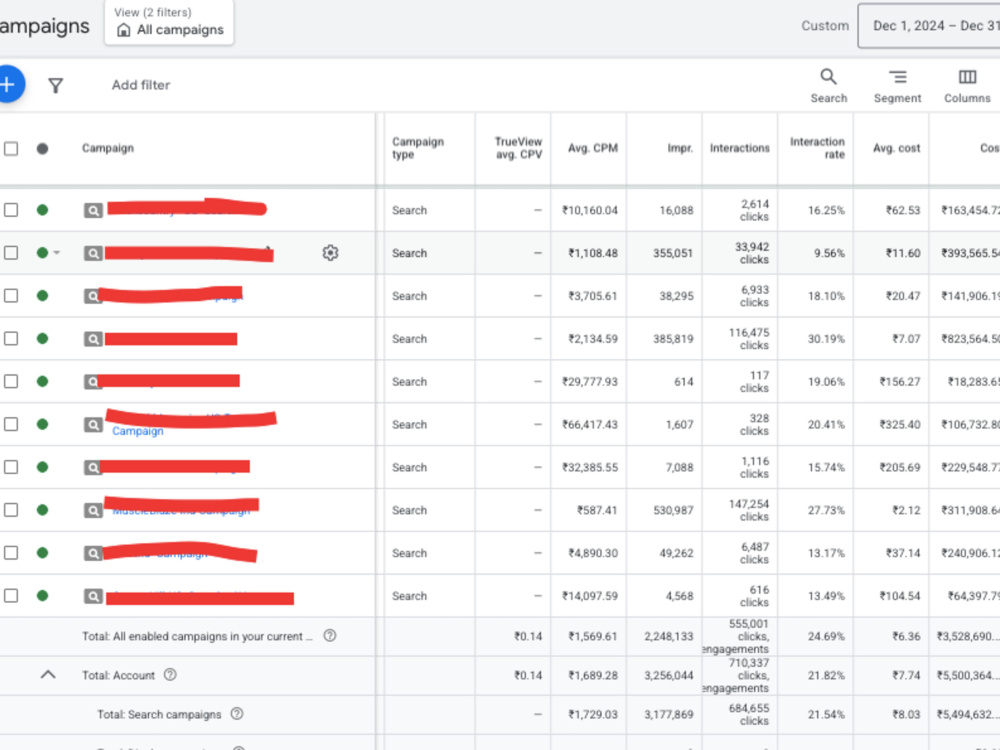
Task: Toggle the select-all header checkbox
Action: [11, 149]
